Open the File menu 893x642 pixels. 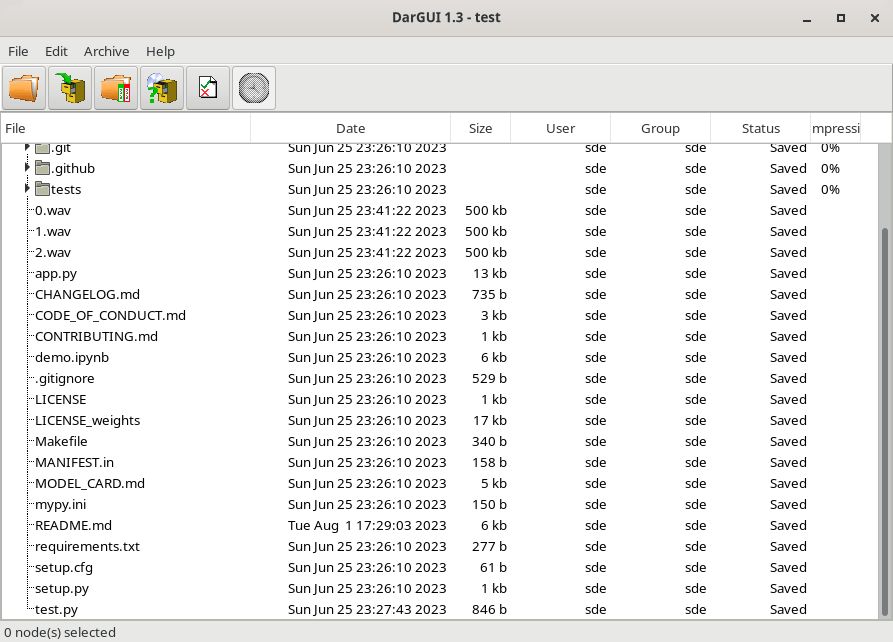coord(18,51)
